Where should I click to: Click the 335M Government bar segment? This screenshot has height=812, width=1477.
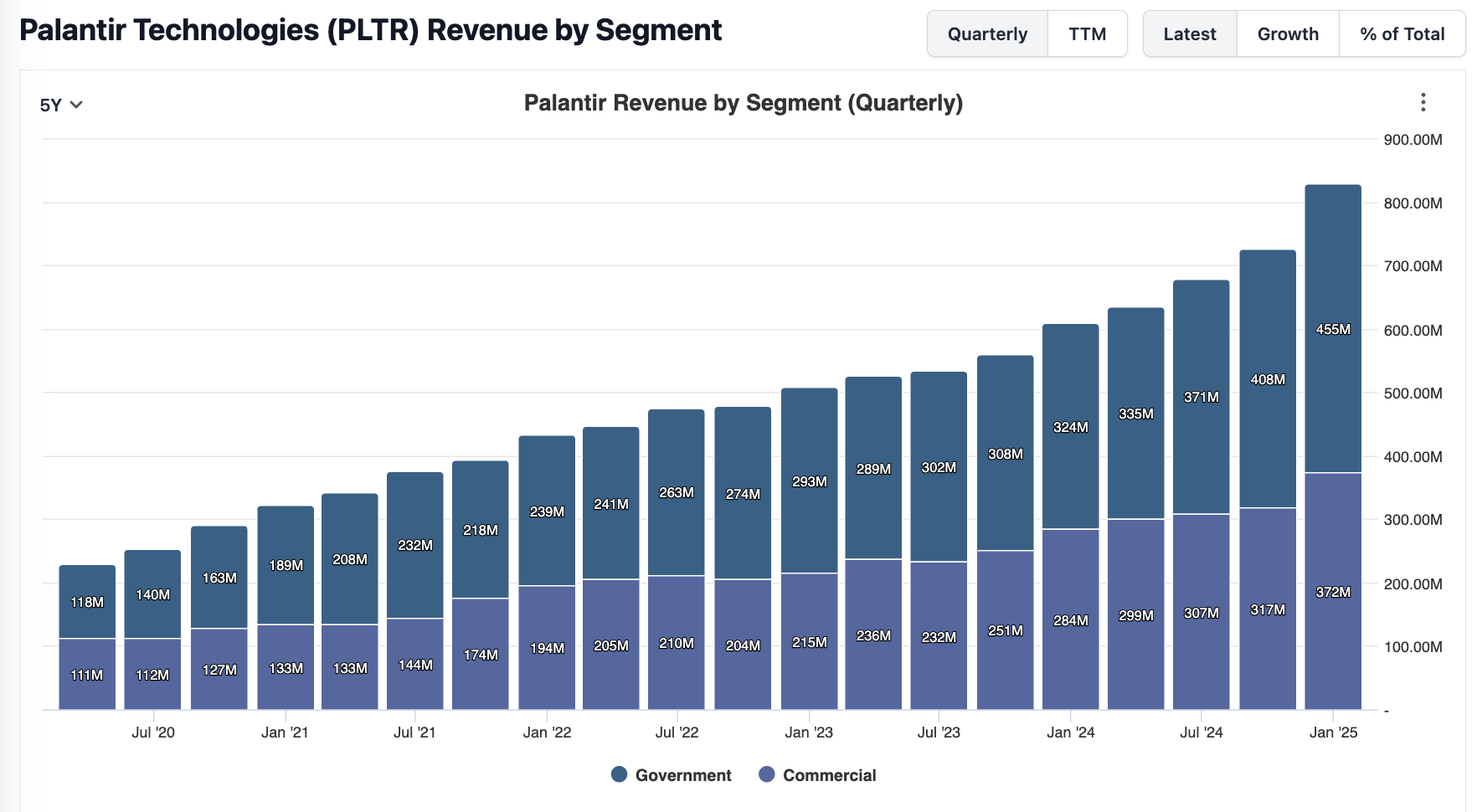tap(1136, 414)
